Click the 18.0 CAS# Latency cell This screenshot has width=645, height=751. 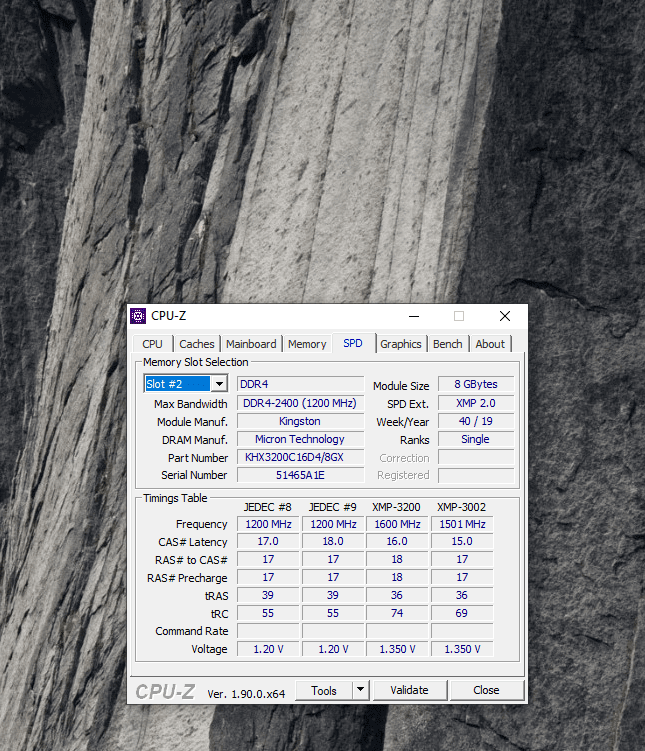pyautogui.click(x=333, y=541)
